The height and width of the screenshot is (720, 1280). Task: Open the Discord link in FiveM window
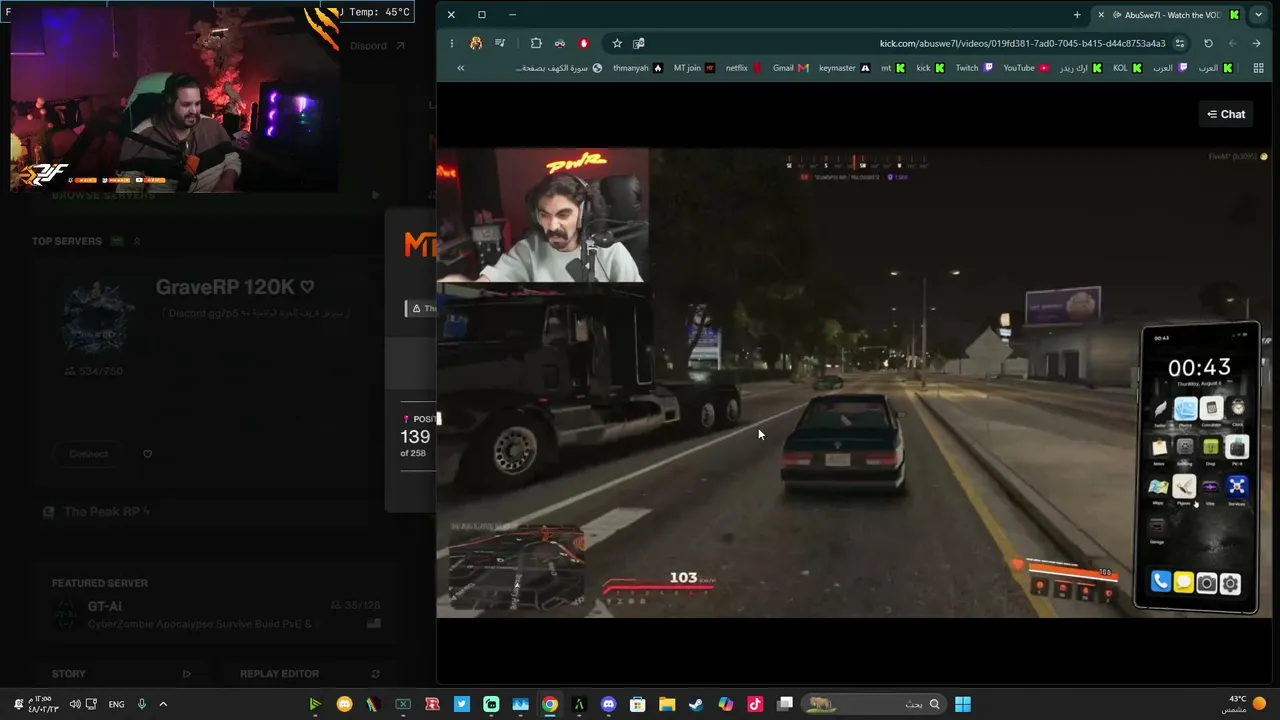(376, 46)
